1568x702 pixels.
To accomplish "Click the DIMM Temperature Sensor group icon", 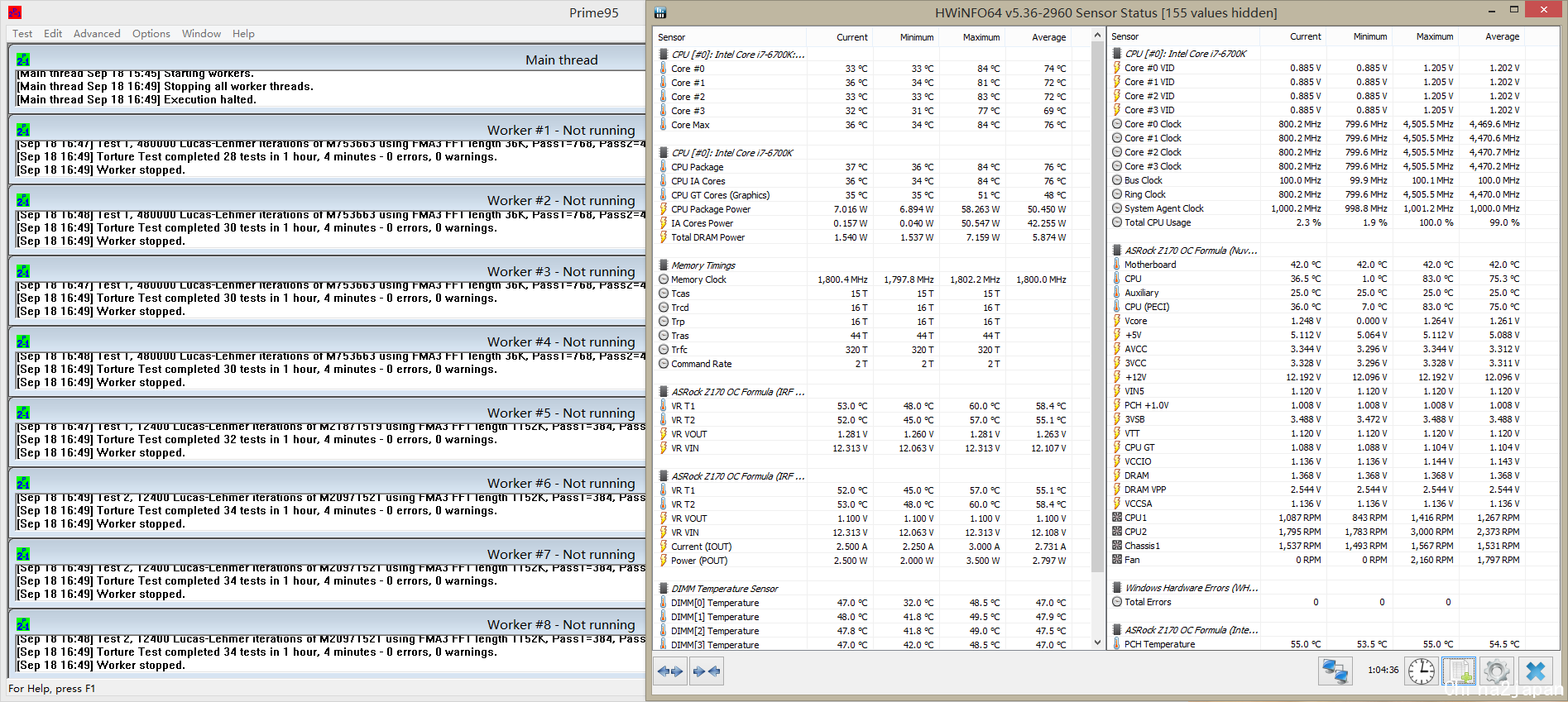I will click(x=664, y=589).
